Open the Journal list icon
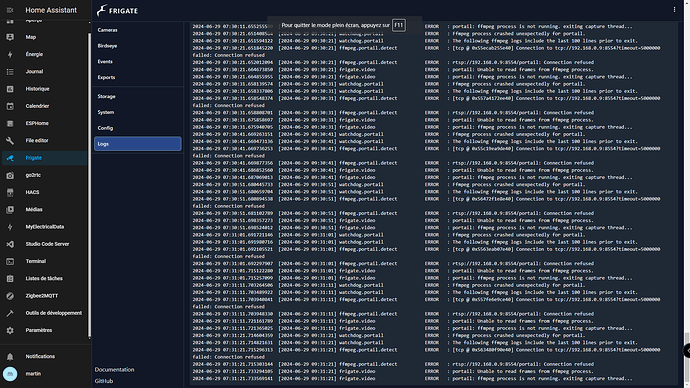Screen dimensions: 690x388 tap(10, 72)
